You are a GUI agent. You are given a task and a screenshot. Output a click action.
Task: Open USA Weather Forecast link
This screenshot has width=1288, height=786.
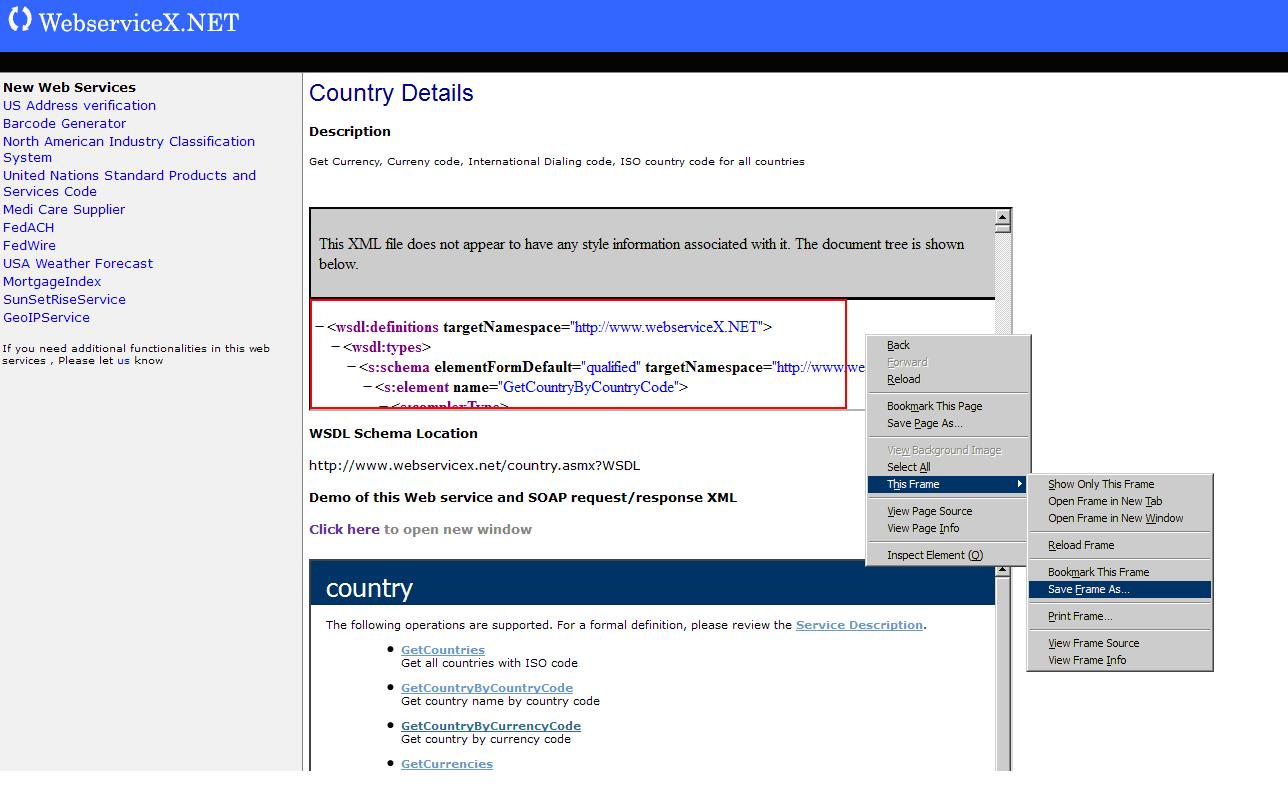click(x=78, y=263)
